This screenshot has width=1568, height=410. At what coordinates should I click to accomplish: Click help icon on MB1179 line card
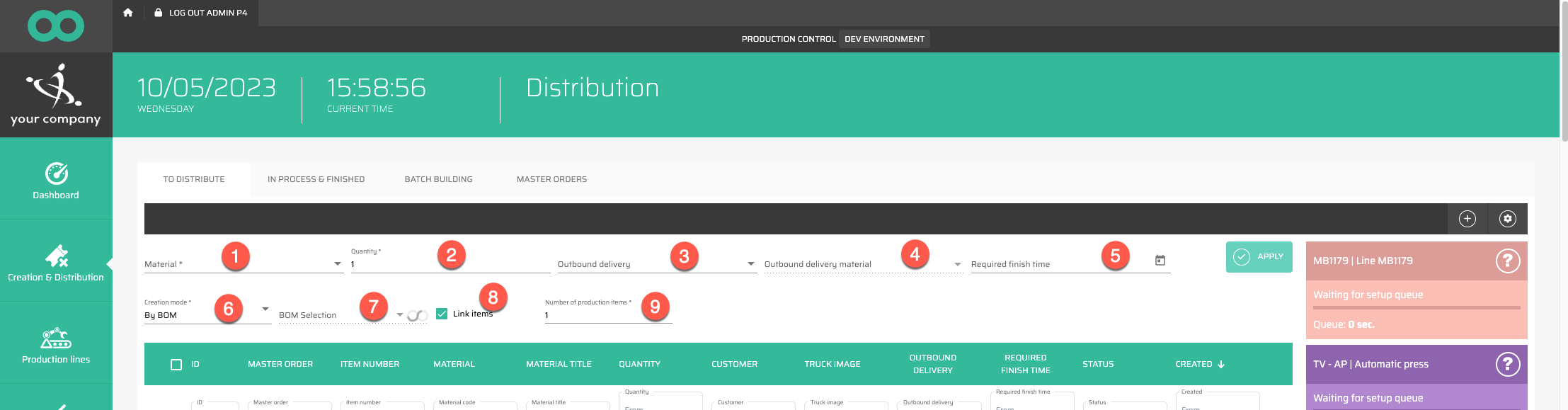tap(1507, 261)
